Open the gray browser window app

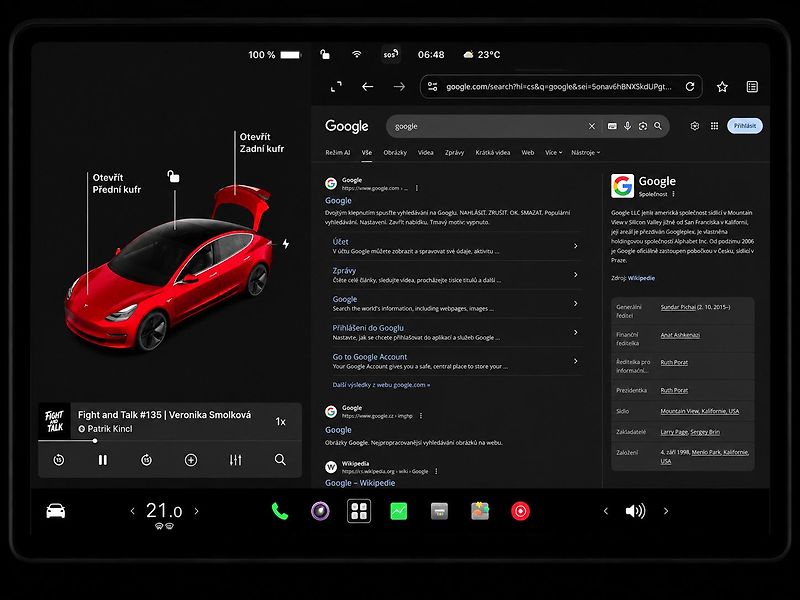tap(439, 511)
